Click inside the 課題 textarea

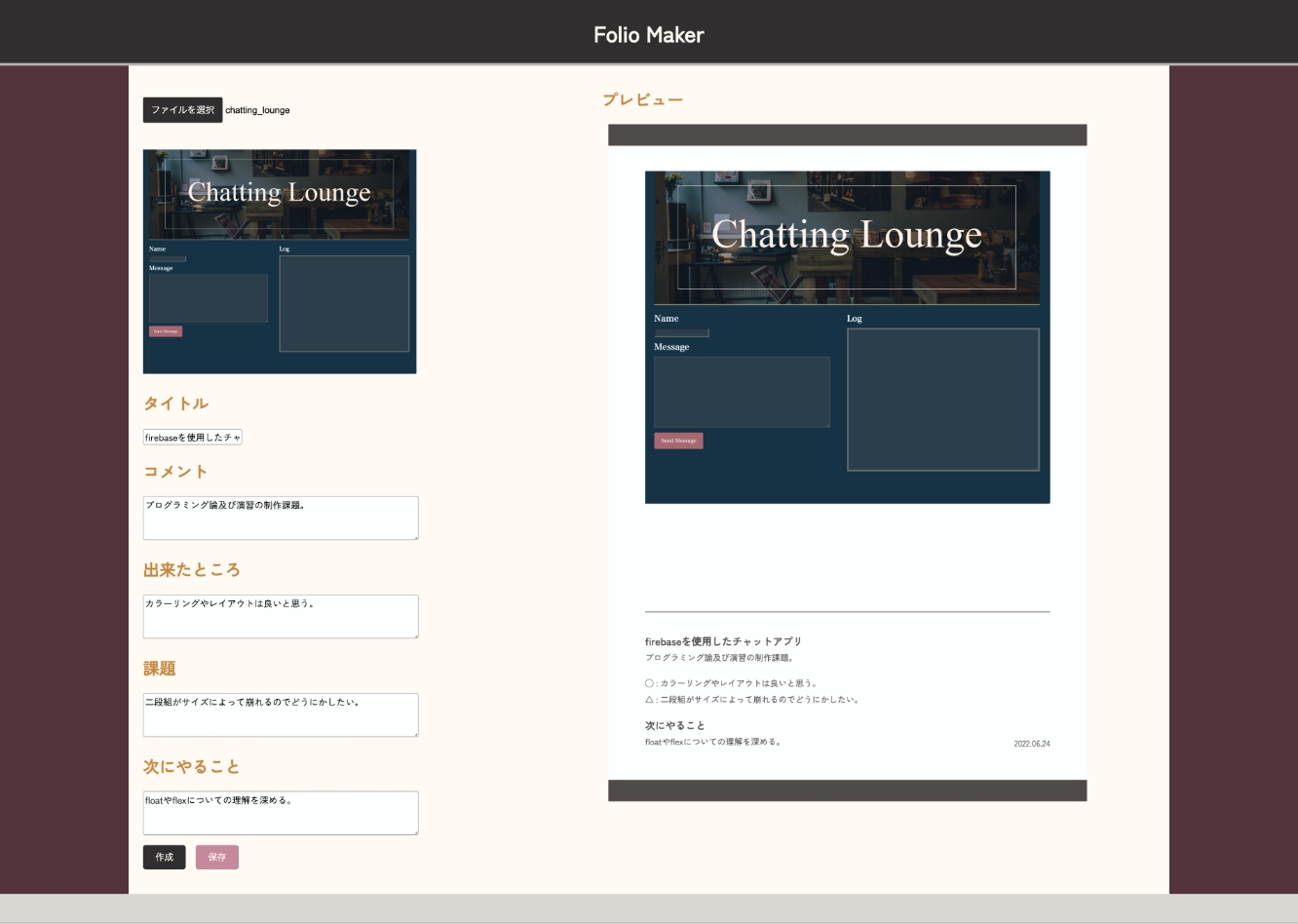(x=280, y=714)
